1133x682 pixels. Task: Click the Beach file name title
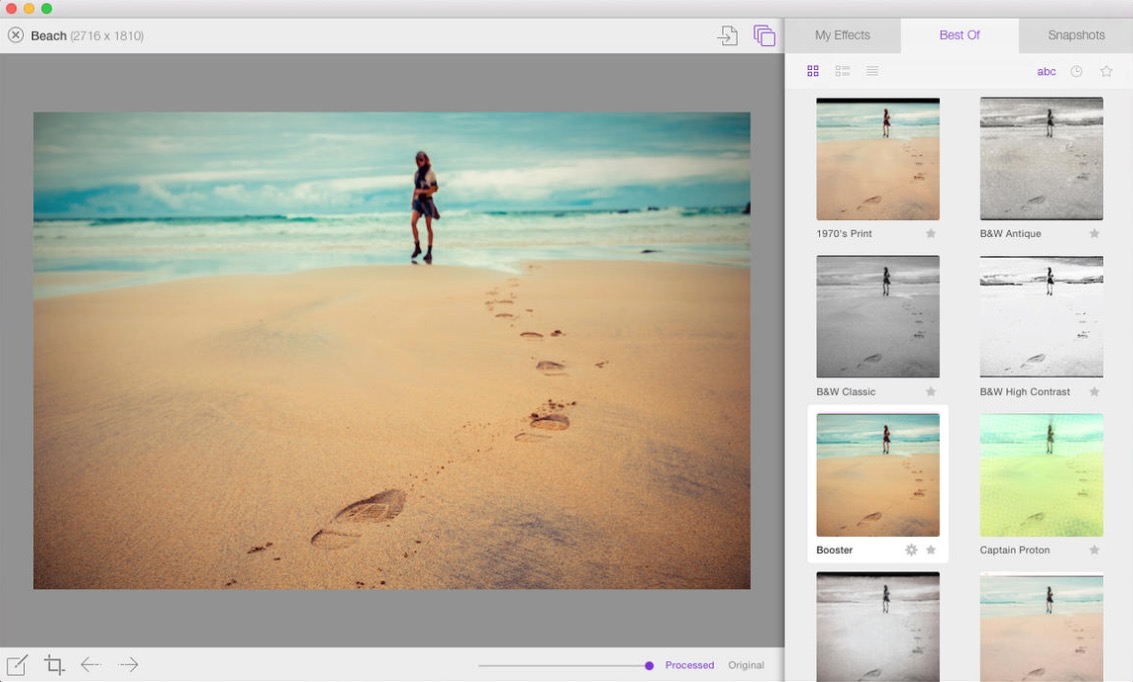(48, 35)
